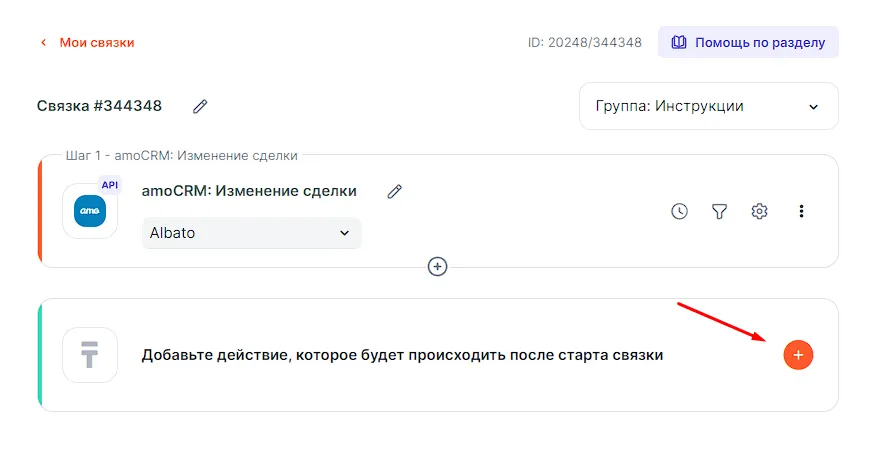This screenshot has width=891, height=462.
Task: Open the filter funnel icon in step 1
Action: [x=719, y=211]
